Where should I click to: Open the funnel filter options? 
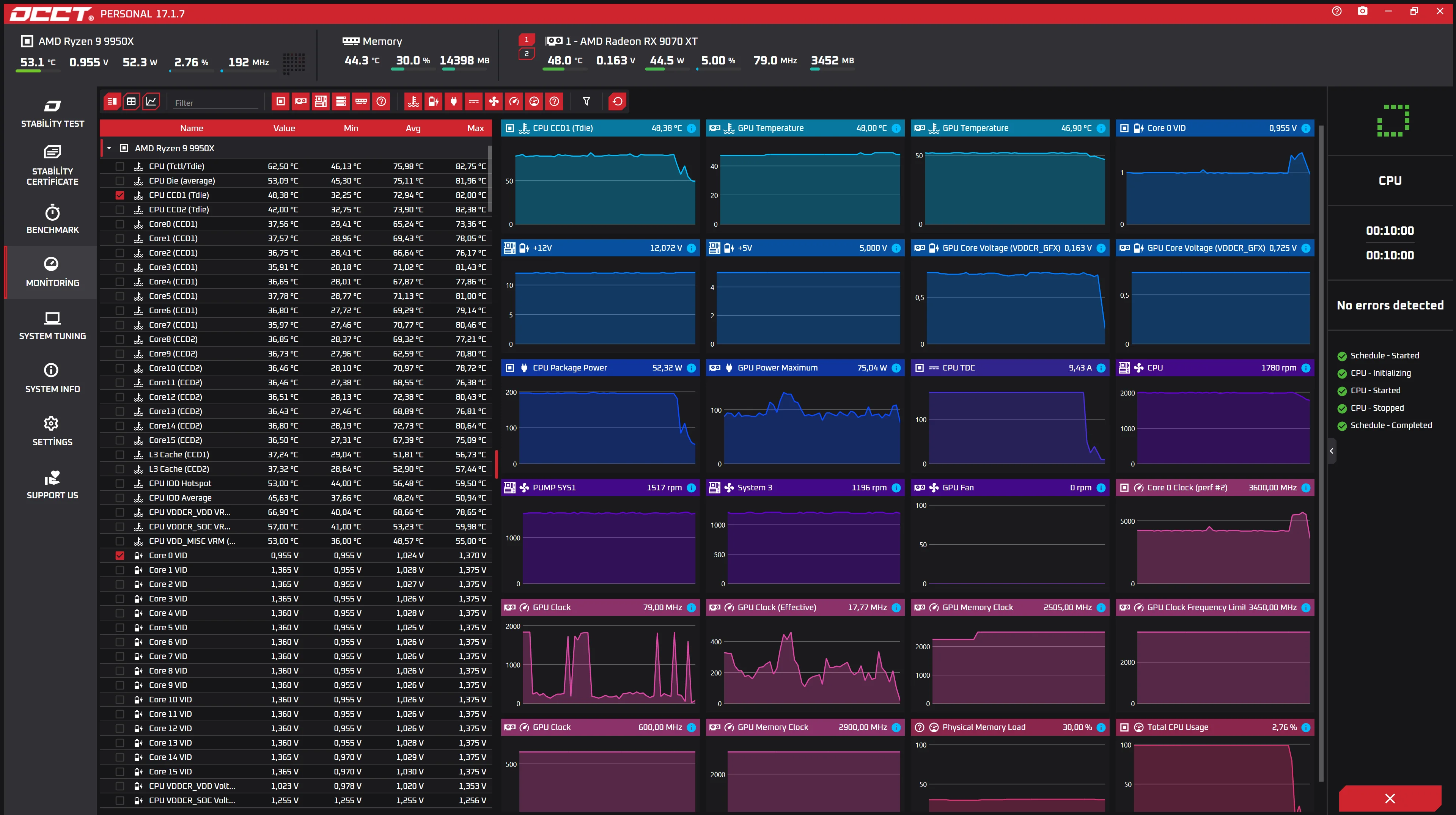tap(586, 102)
